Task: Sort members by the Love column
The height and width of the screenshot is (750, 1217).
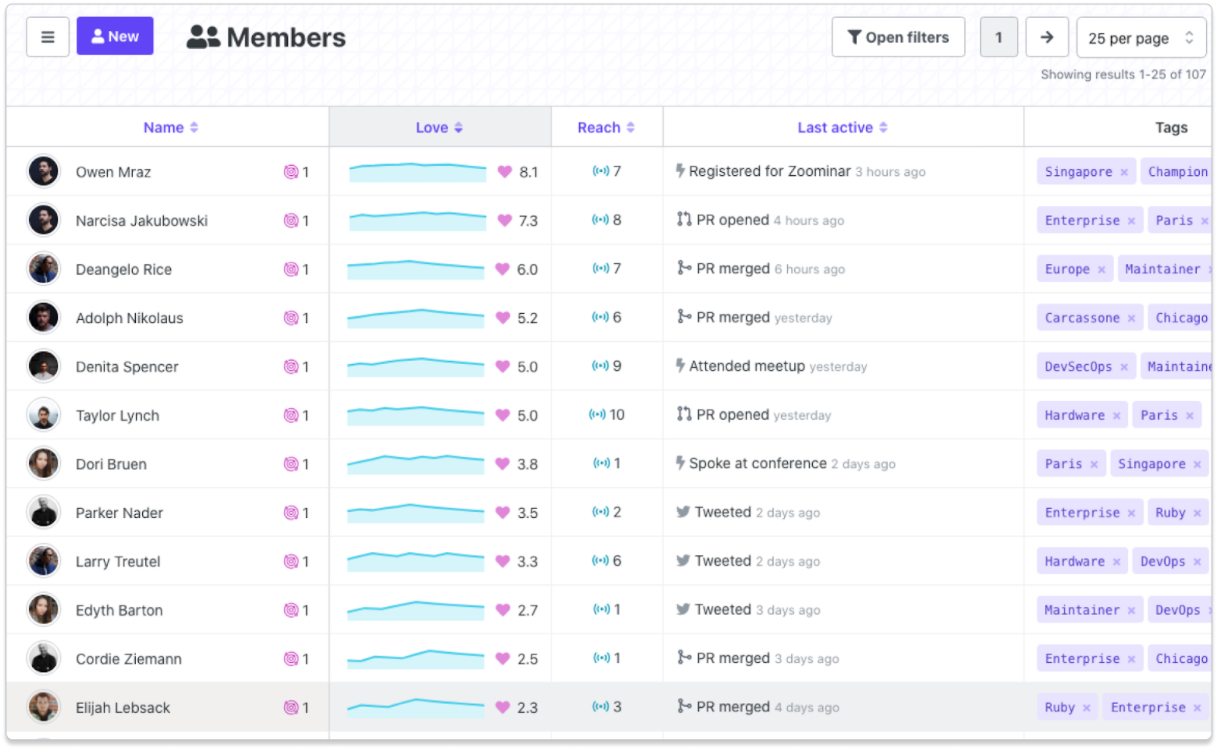Action: 439,127
